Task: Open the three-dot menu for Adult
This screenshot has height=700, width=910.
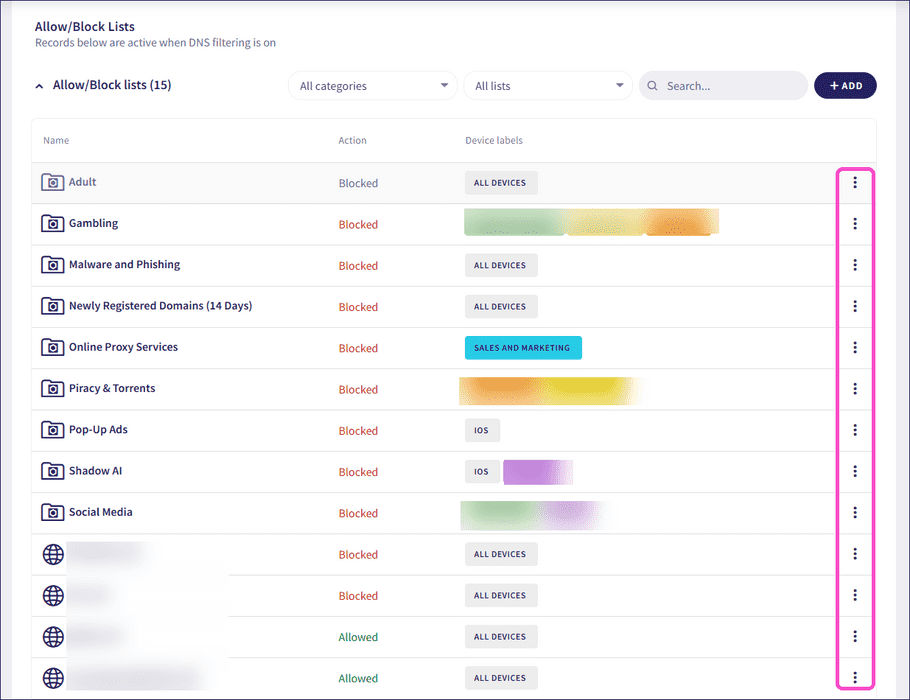Action: click(x=855, y=182)
